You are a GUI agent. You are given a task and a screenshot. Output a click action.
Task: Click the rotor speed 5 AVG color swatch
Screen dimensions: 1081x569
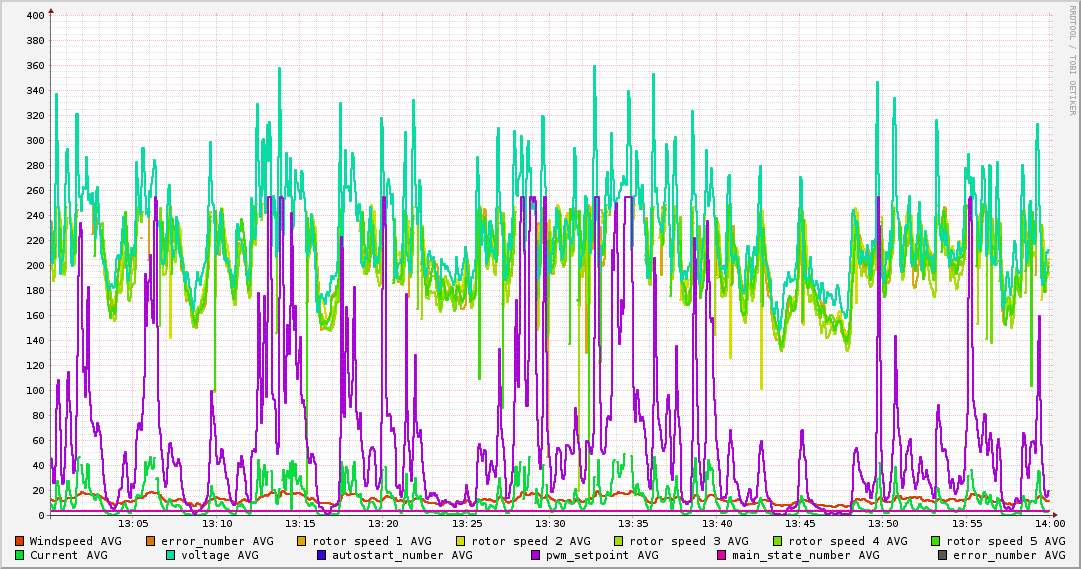pos(935,541)
